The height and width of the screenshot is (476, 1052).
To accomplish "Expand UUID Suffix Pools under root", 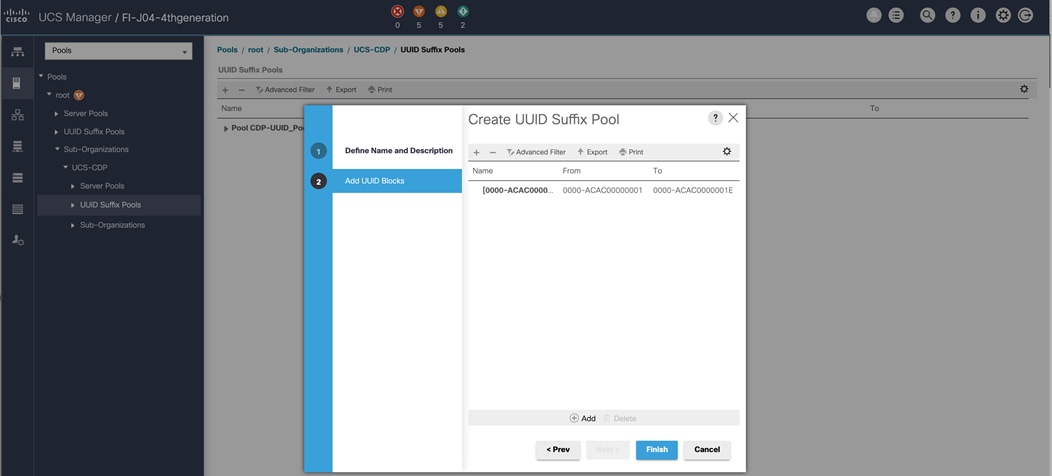I will coord(56,132).
